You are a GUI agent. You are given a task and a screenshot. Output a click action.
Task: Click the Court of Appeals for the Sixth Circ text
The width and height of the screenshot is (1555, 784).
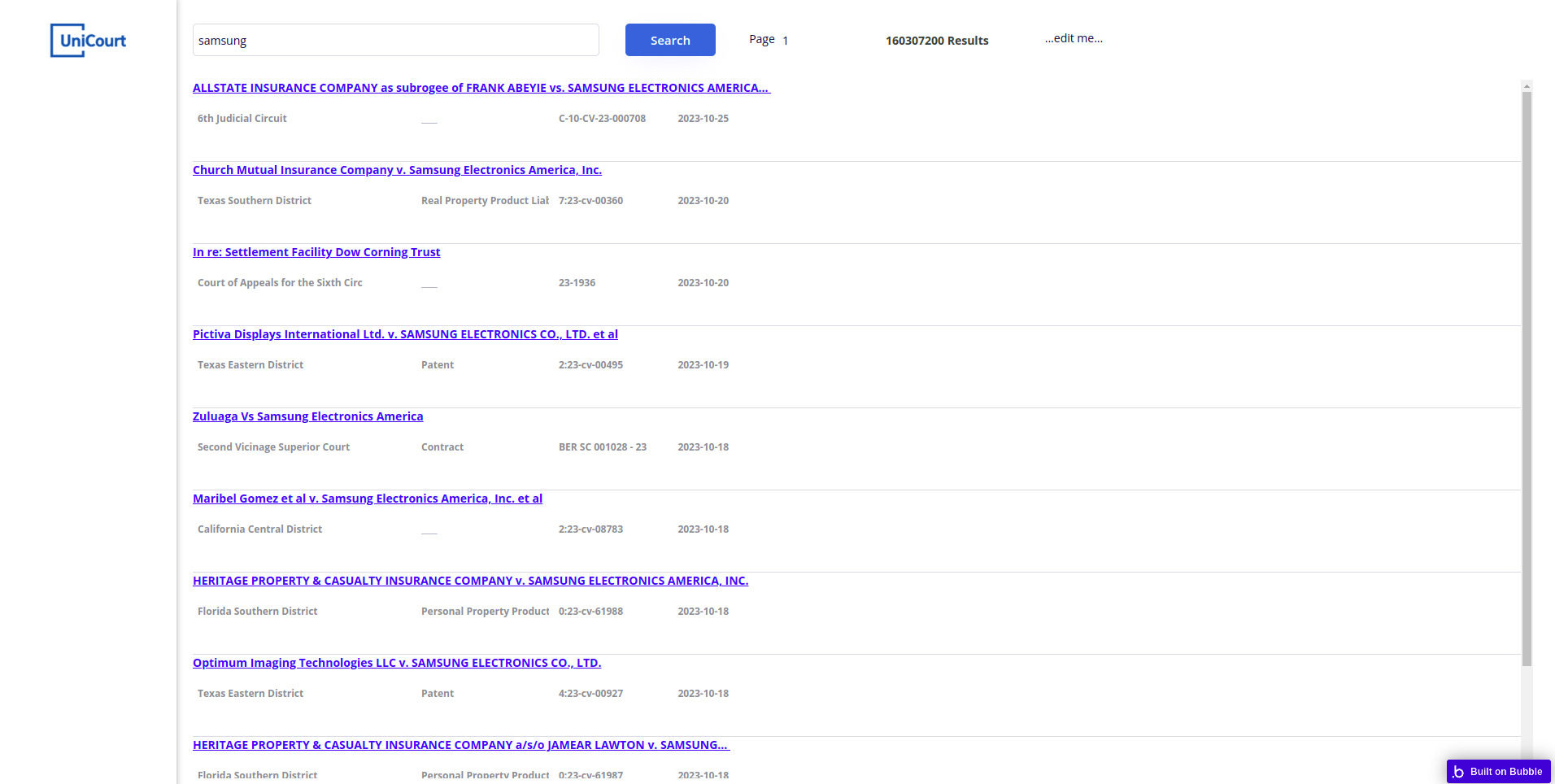[x=280, y=283]
